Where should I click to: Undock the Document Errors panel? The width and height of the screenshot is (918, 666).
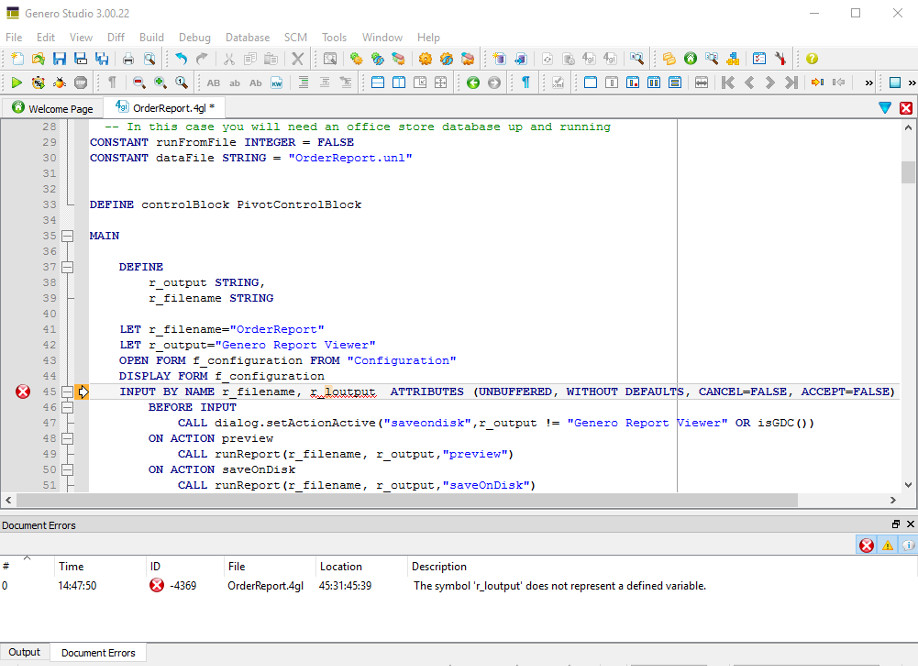pos(896,523)
